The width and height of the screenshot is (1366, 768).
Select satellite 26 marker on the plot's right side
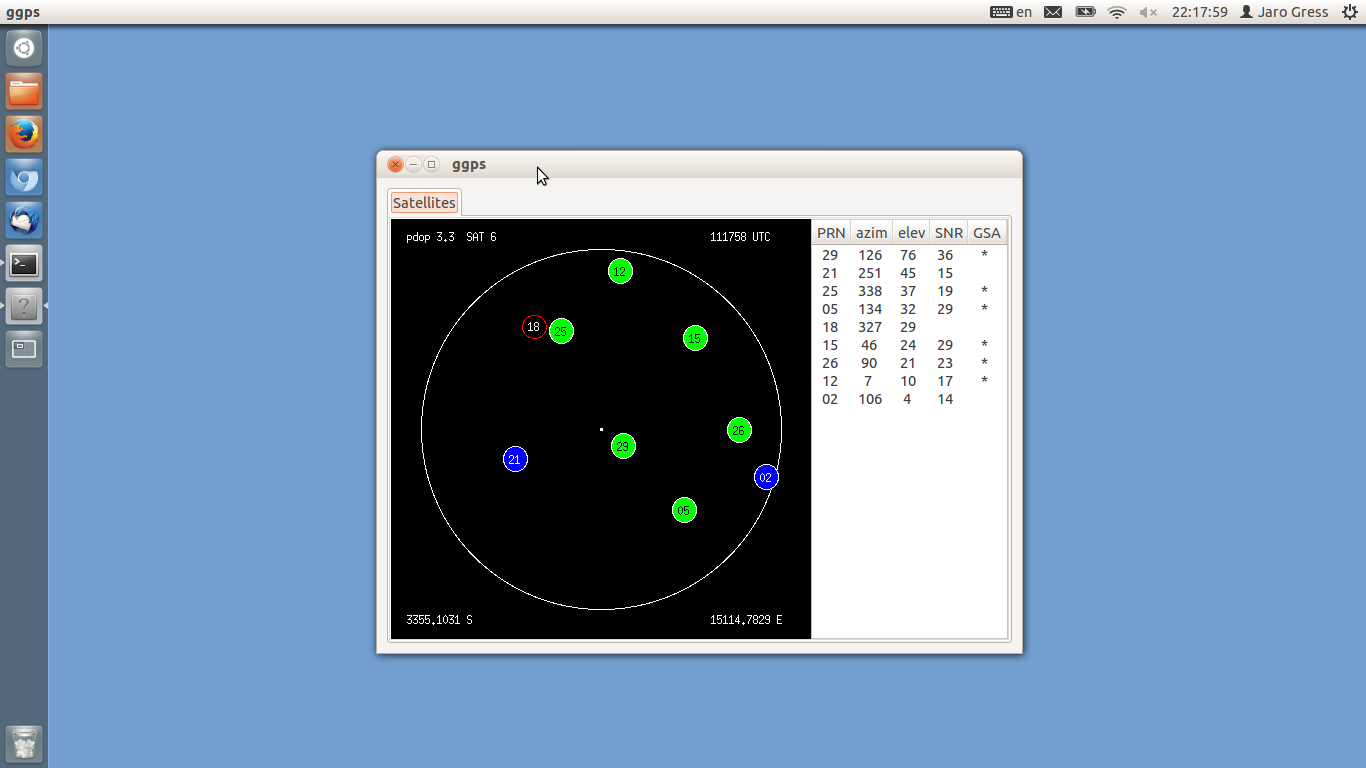coord(739,430)
